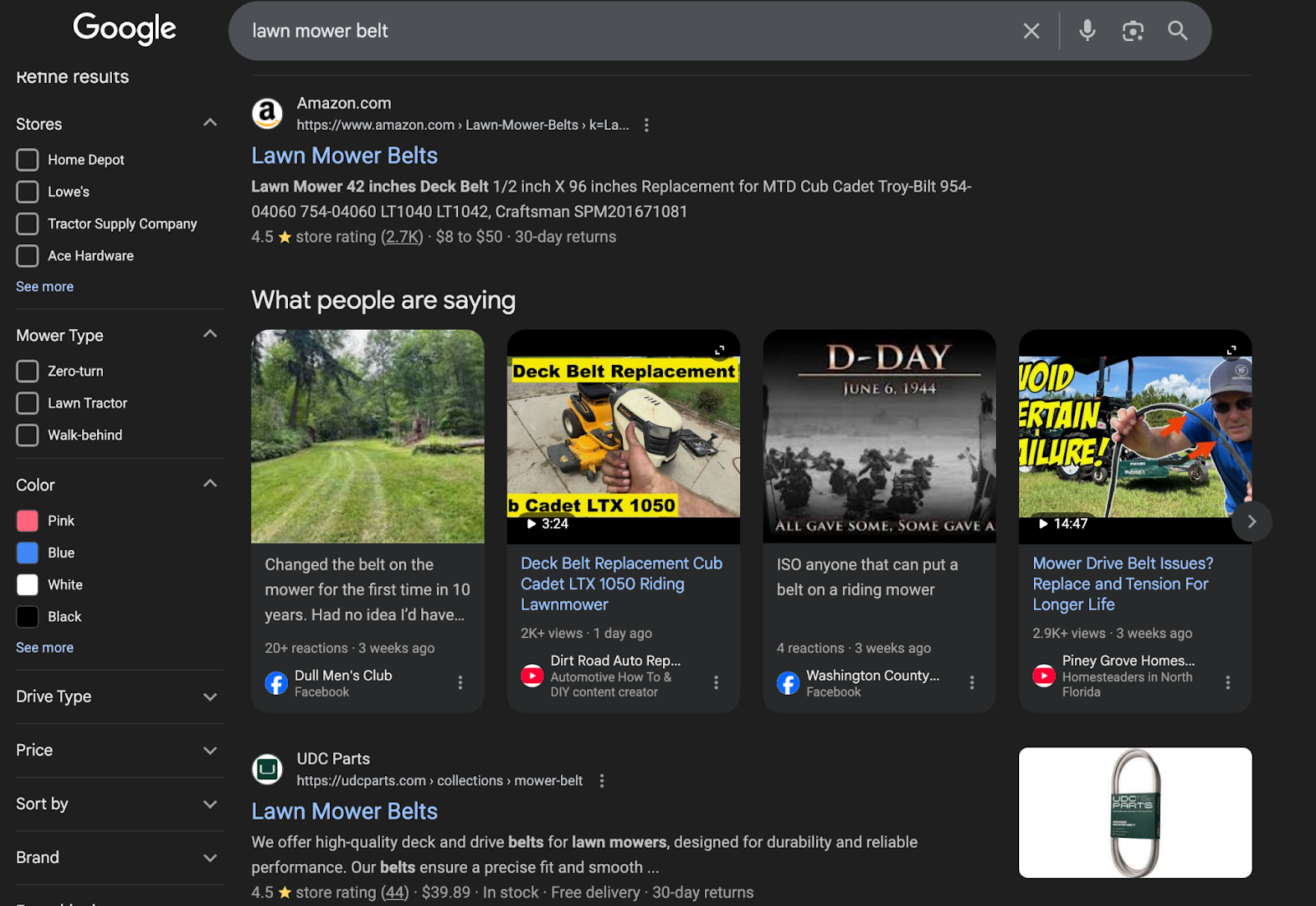Show next cards with carousel arrow
The width and height of the screenshot is (1316, 906).
coord(1251,522)
